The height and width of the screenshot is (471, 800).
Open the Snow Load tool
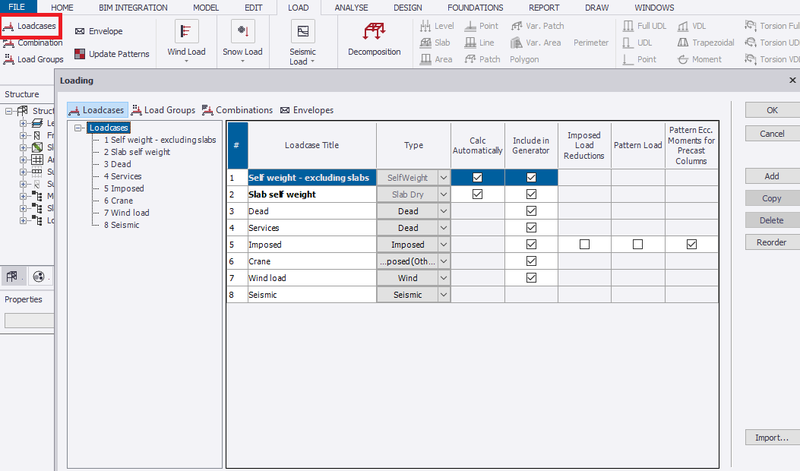click(x=242, y=40)
